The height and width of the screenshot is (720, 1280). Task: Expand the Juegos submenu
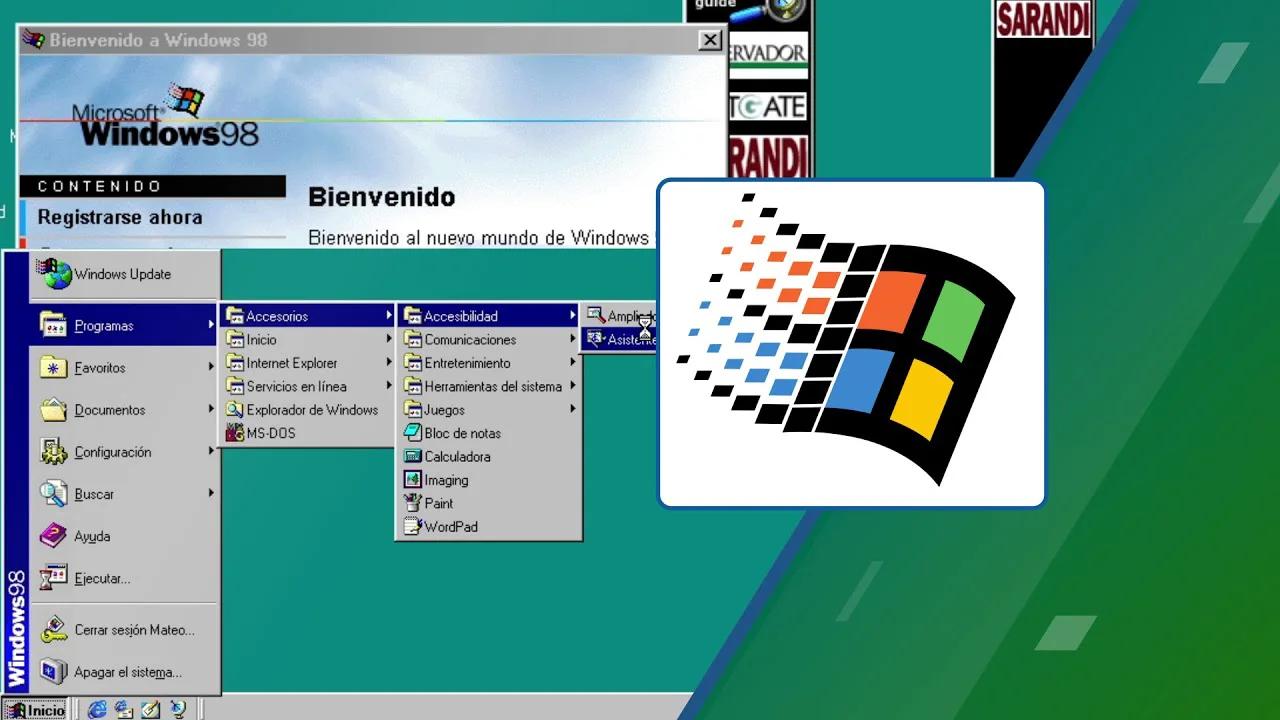click(489, 410)
